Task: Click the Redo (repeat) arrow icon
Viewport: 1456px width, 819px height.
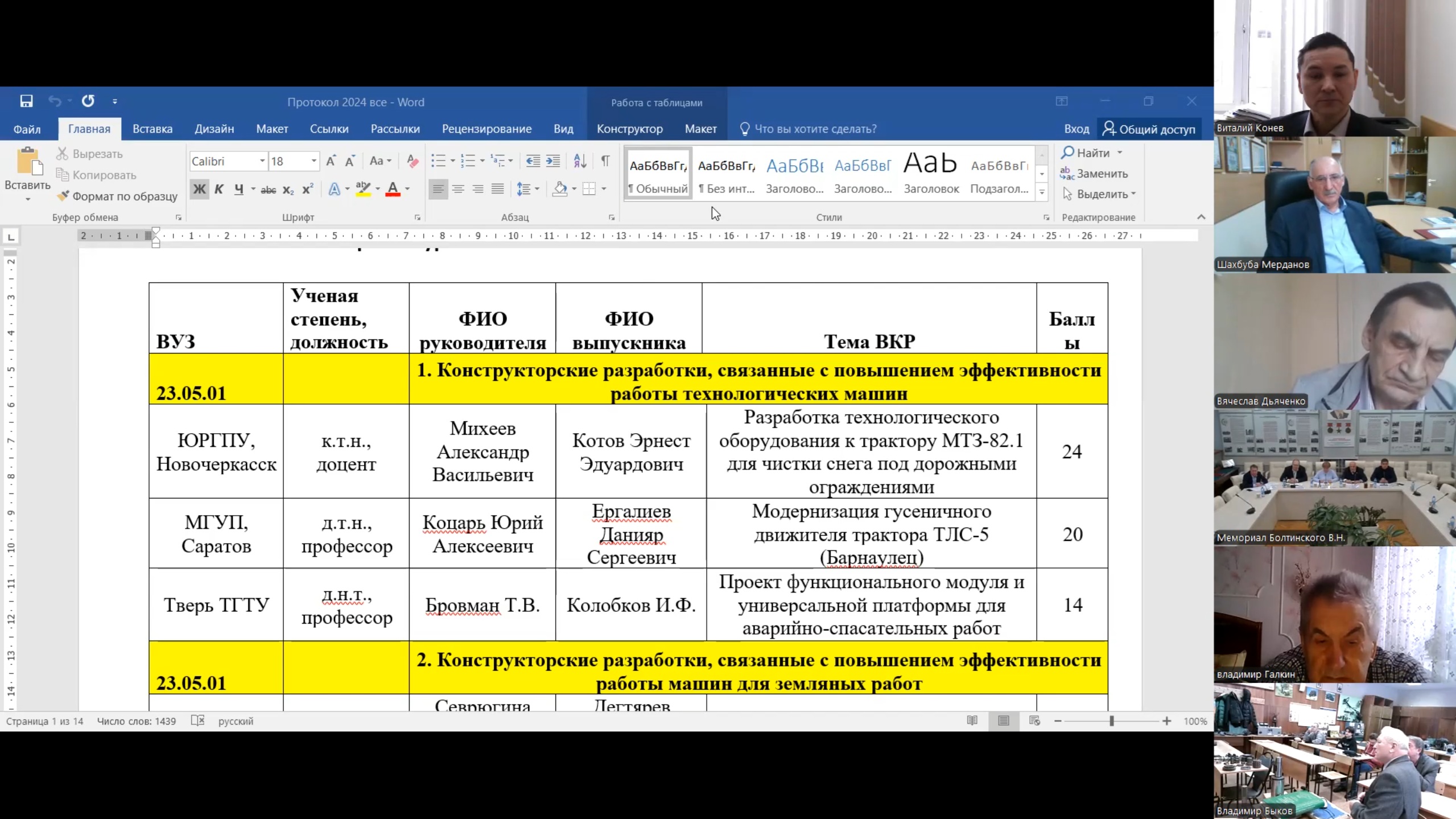Action: click(88, 101)
